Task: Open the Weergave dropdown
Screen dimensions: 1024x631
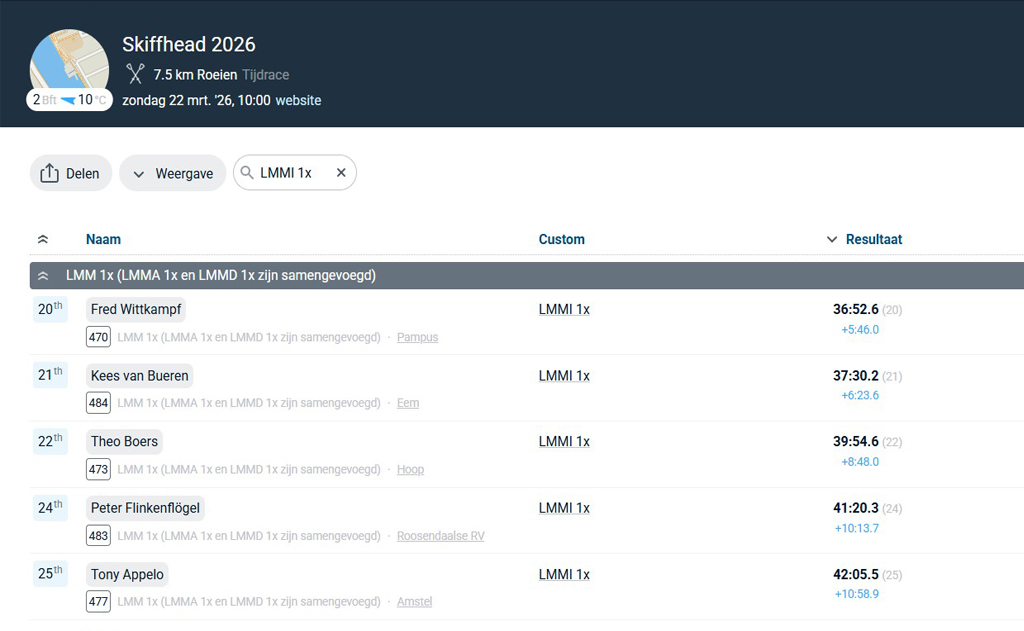Action: point(172,173)
